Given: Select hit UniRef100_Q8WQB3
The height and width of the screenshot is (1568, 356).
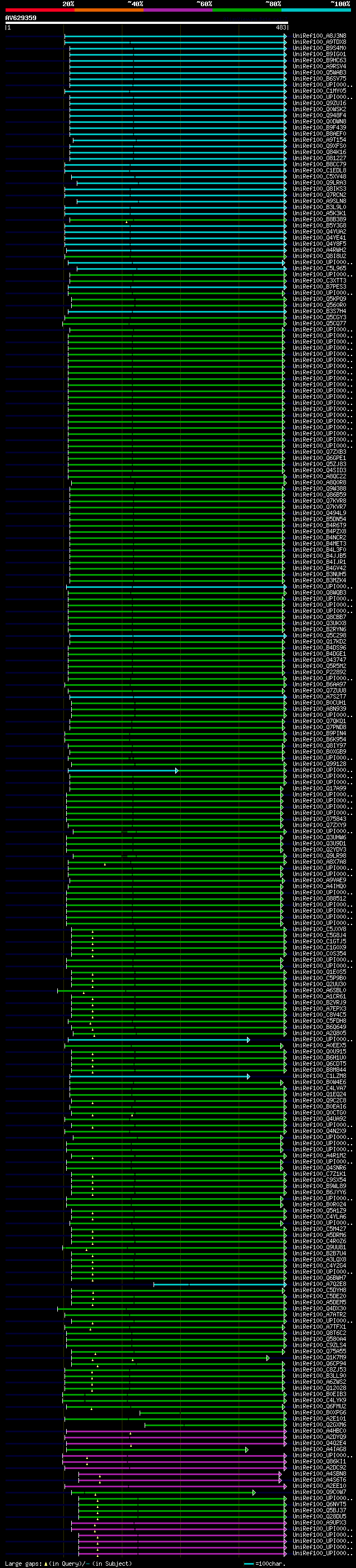Looking at the screenshot, I should coord(319,592).
